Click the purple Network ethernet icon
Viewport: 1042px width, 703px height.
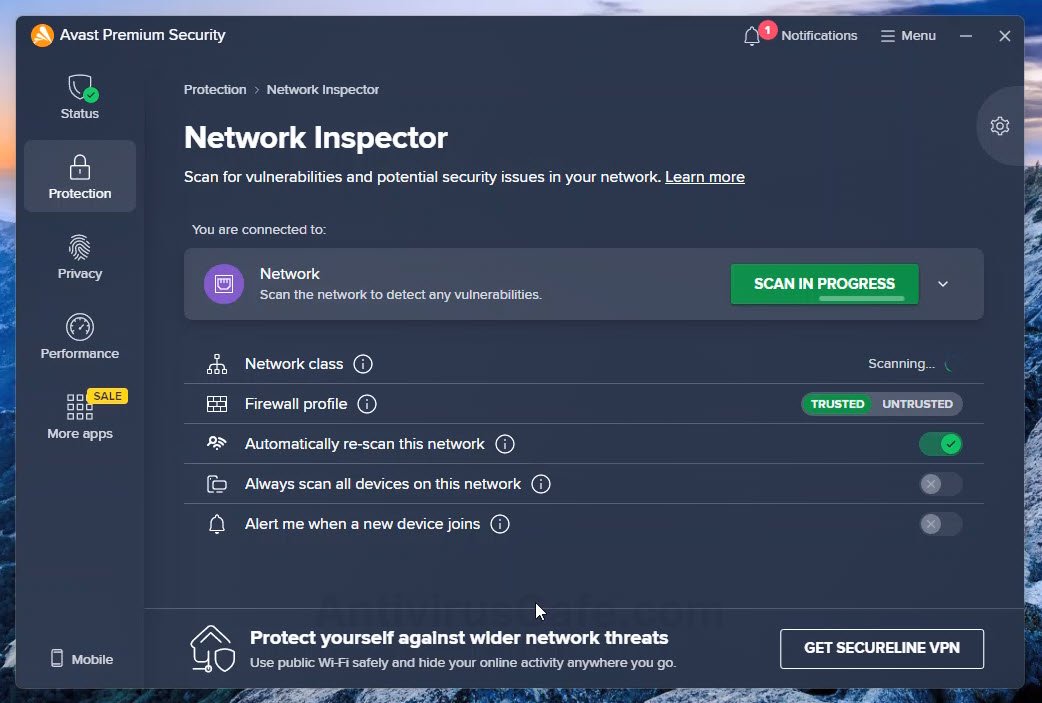point(224,284)
